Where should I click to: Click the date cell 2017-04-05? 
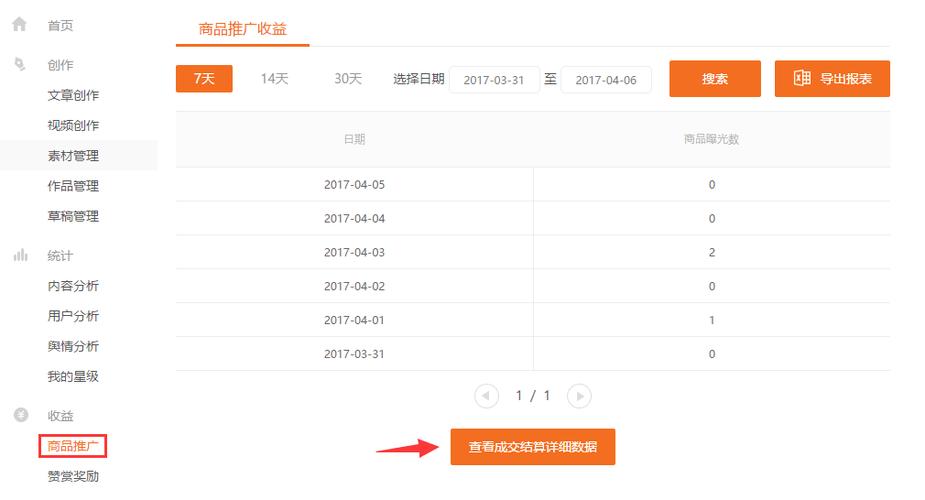click(355, 185)
